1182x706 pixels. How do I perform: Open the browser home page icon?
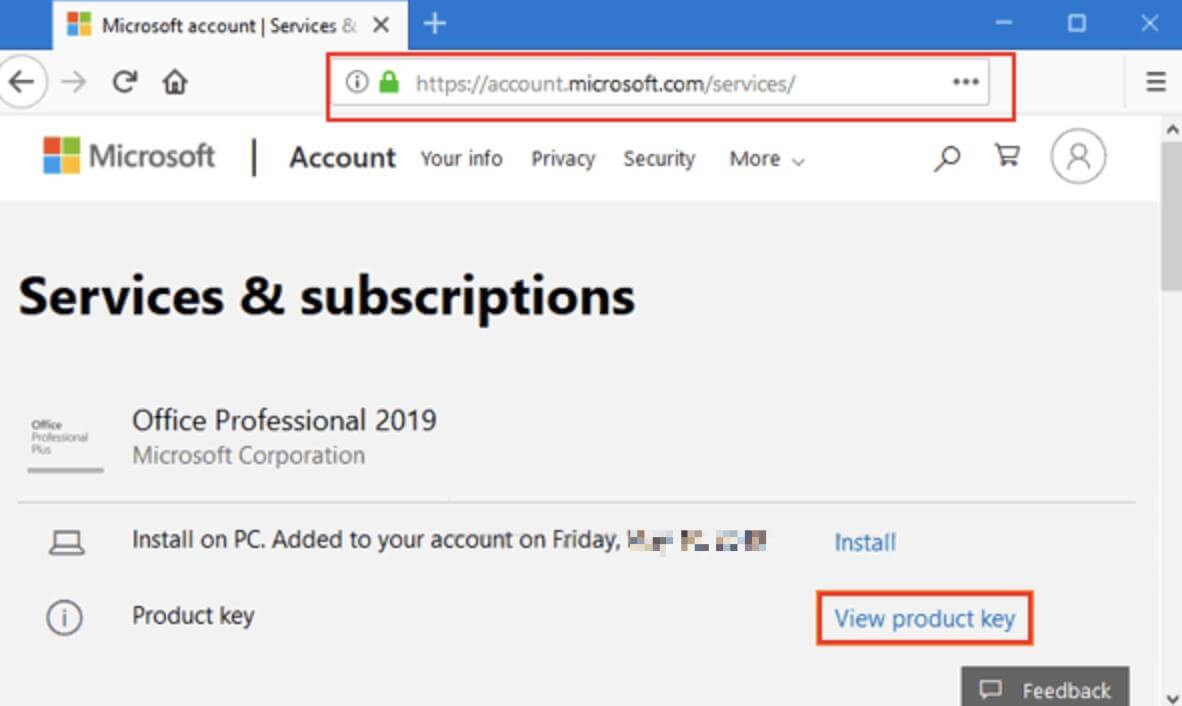(175, 81)
